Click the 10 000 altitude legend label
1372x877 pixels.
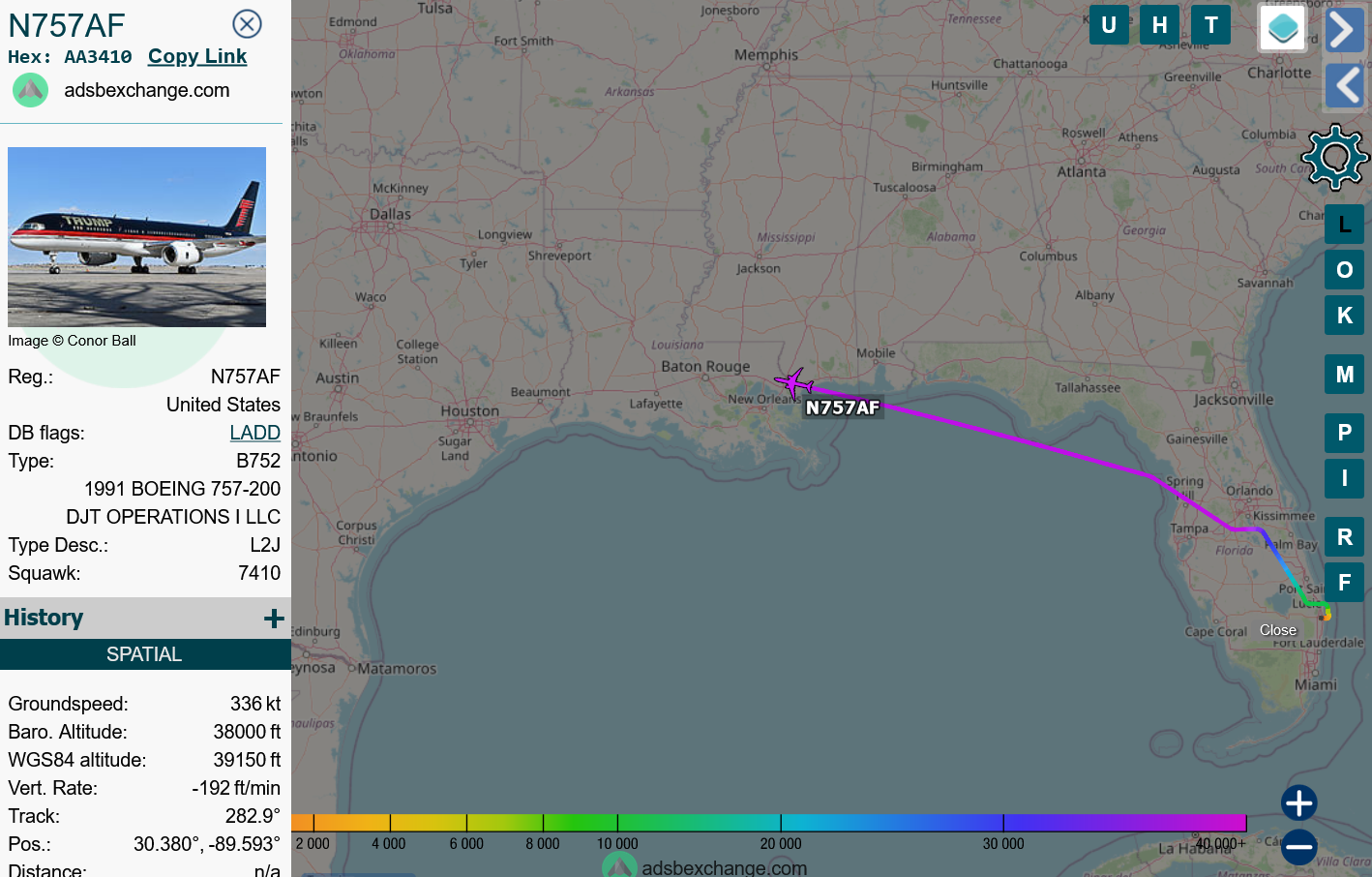click(x=617, y=844)
